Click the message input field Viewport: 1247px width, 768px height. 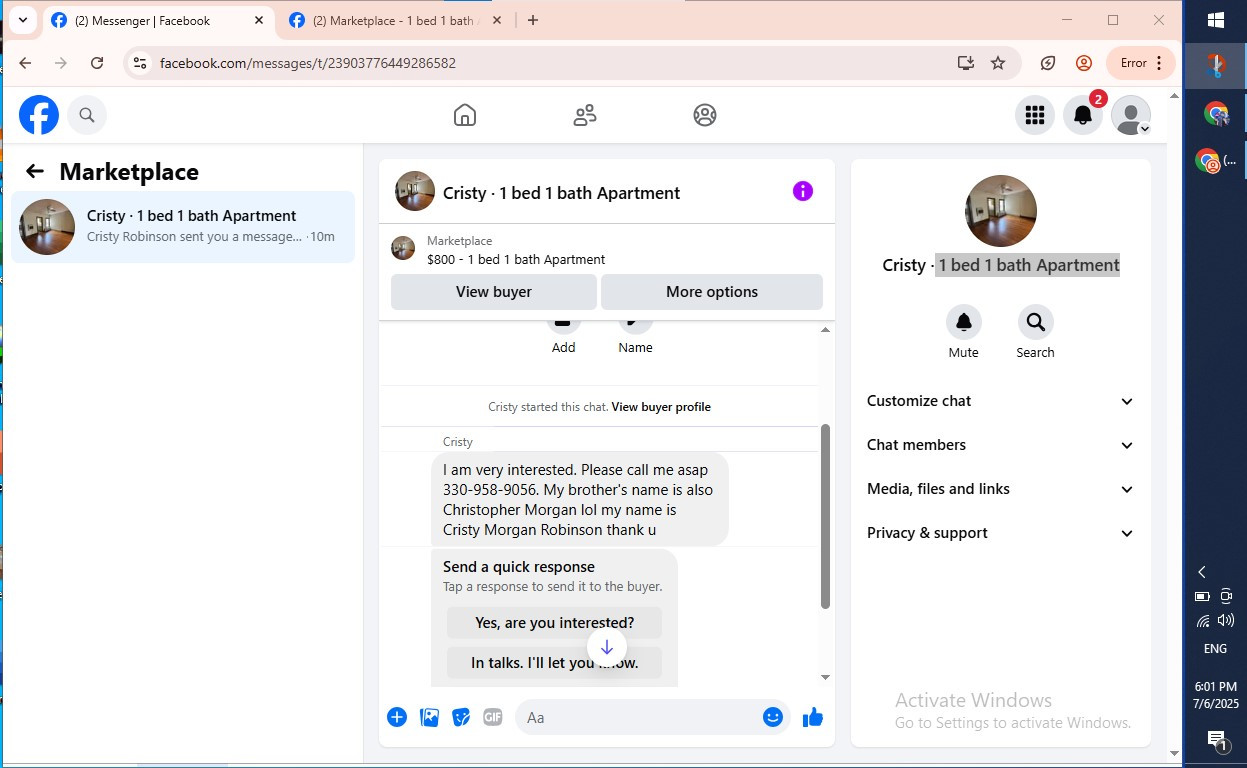(x=640, y=717)
